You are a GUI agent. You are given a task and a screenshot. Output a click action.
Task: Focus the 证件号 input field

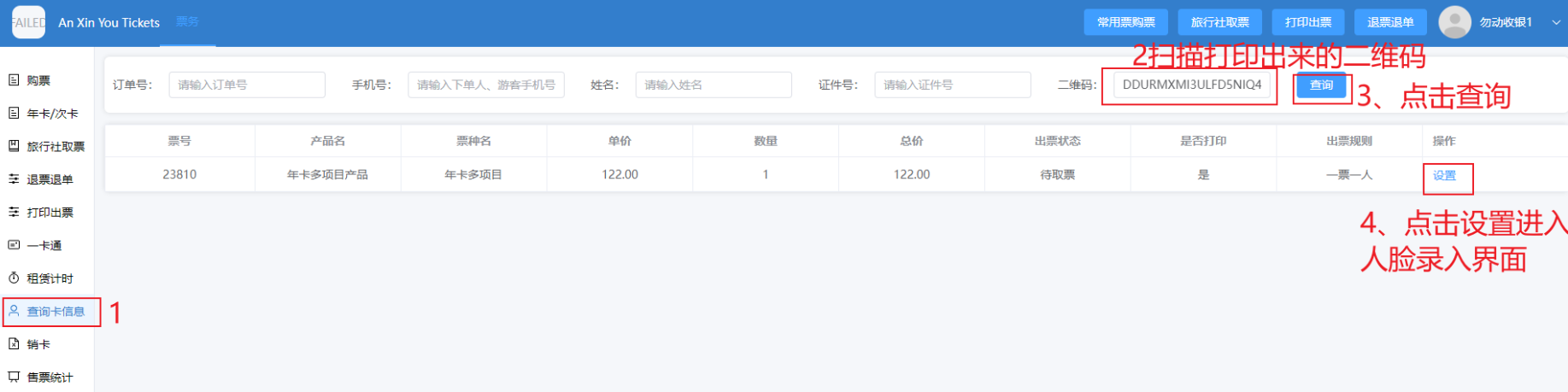point(953,85)
